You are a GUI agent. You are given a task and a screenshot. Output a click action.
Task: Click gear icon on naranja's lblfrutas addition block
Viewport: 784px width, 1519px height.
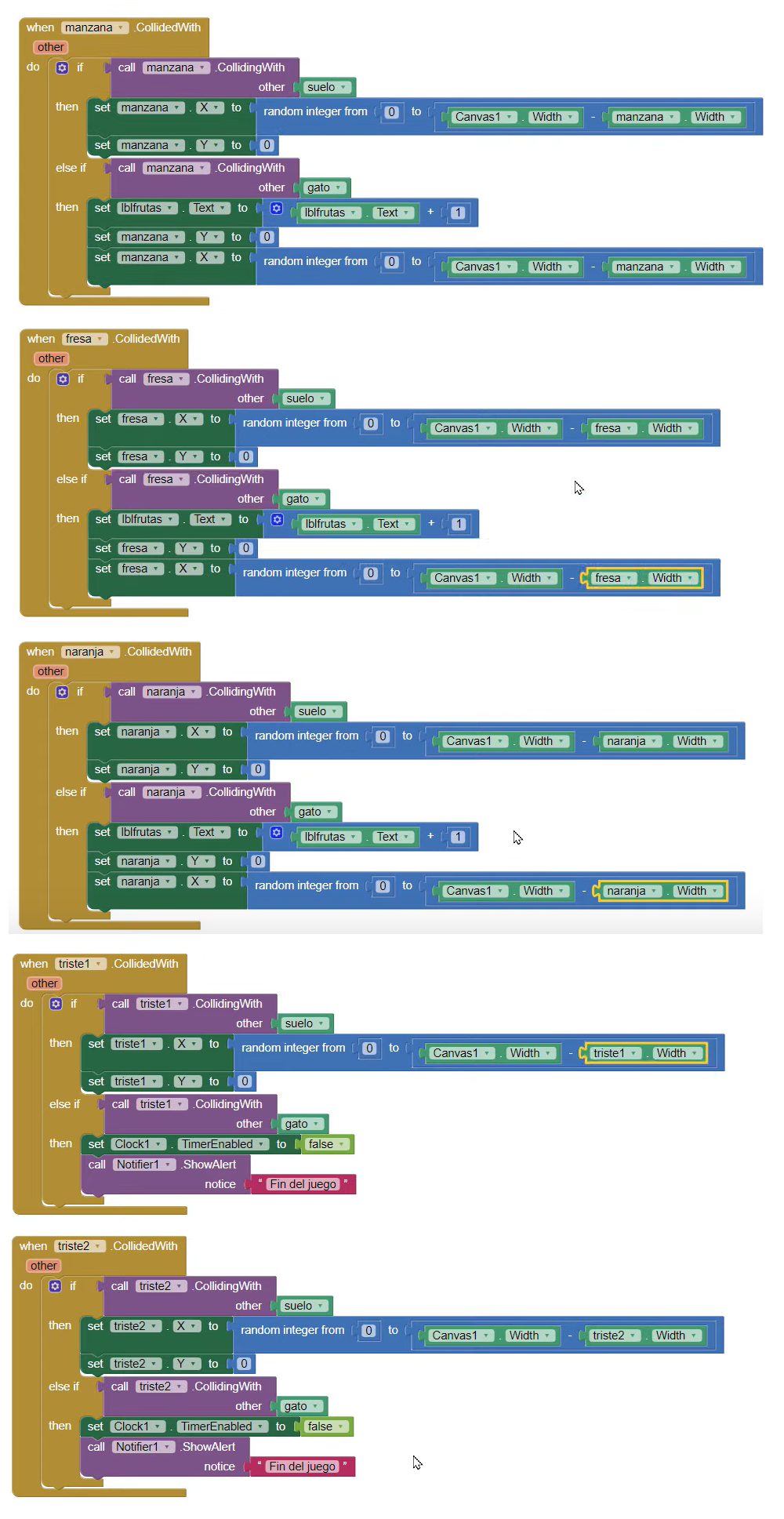click(x=277, y=833)
